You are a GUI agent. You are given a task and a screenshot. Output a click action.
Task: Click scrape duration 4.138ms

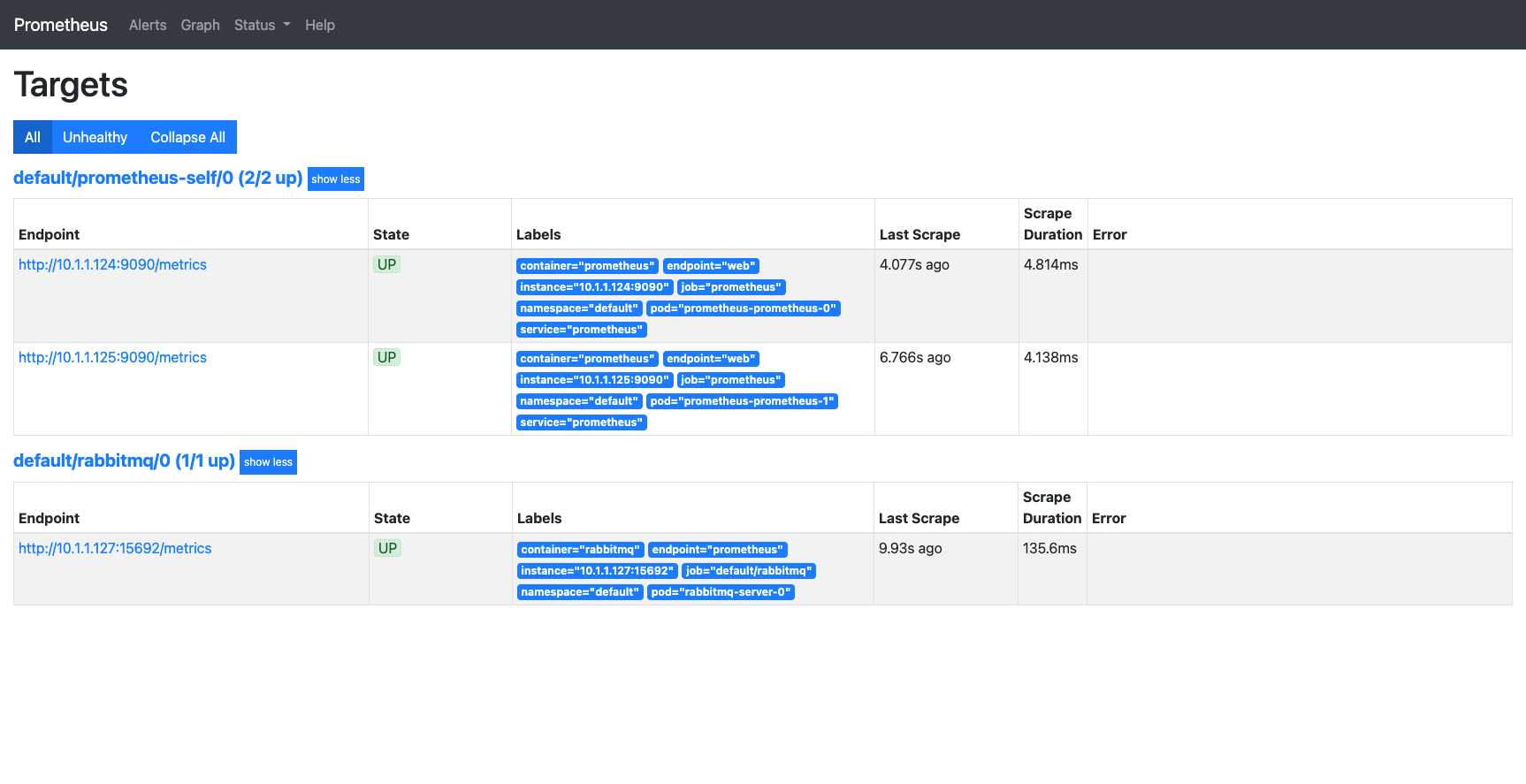tap(1050, 357)
